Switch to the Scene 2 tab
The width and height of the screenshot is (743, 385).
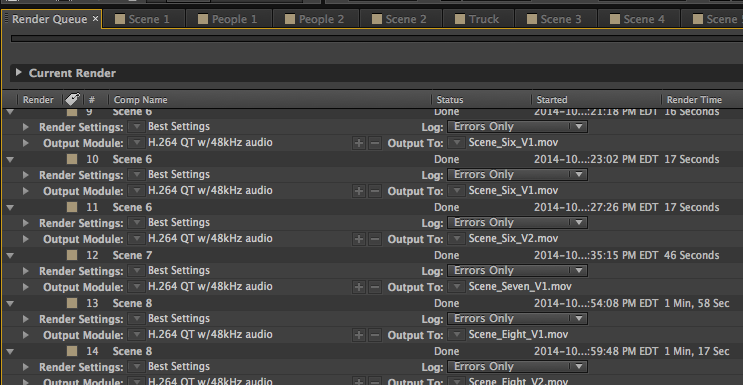pyautogui.click(x=400, y=19)
